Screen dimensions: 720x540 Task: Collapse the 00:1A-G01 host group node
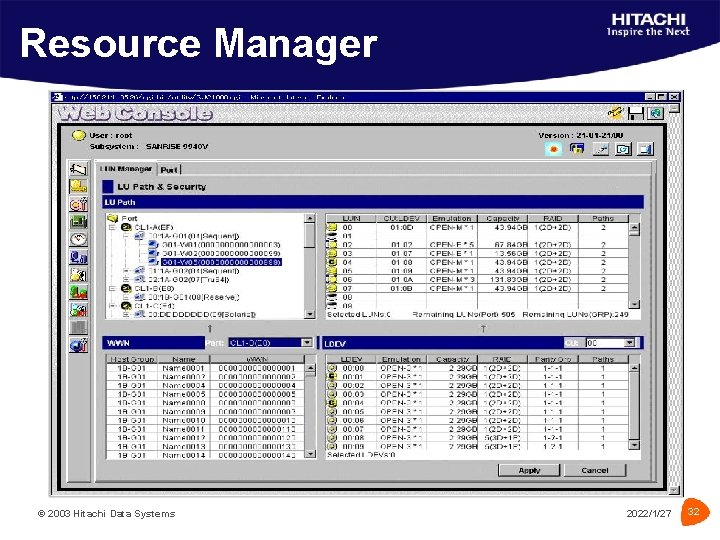(x=126, y=236)
